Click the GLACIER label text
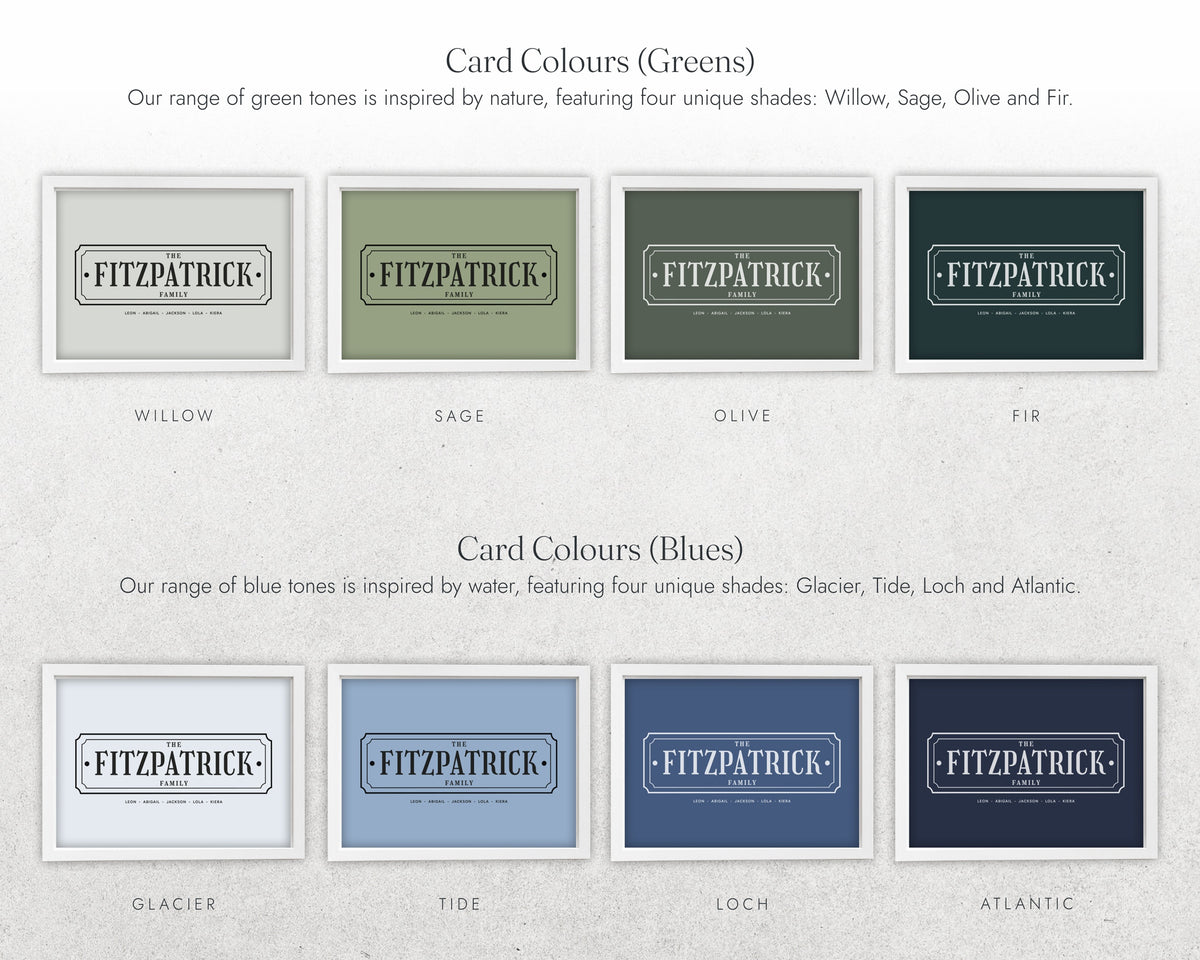 [x=175, y=904]
